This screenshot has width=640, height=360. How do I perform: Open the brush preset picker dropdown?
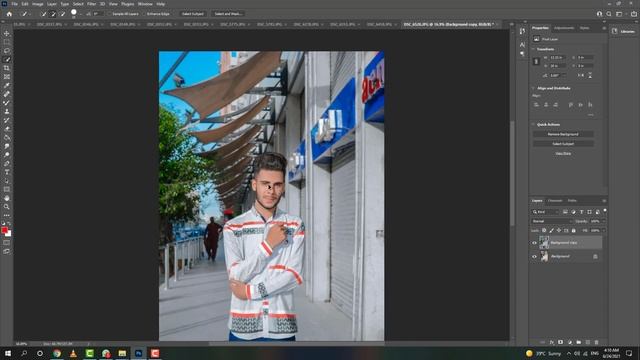80,14
